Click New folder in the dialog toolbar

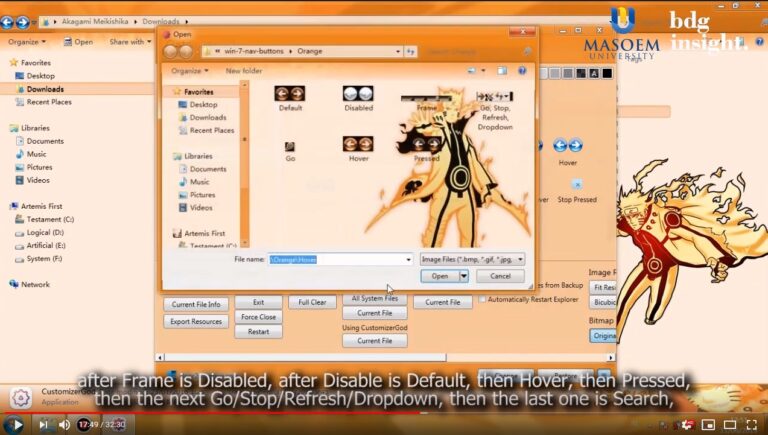[244, 71]
